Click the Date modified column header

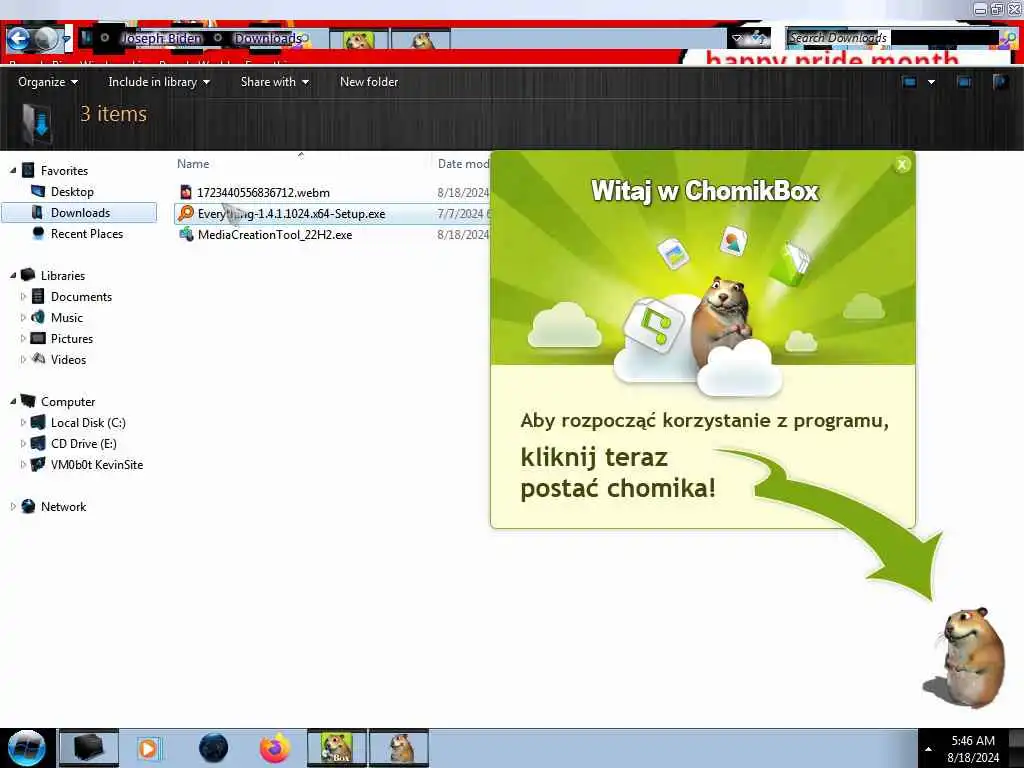(x=463, y=164)
